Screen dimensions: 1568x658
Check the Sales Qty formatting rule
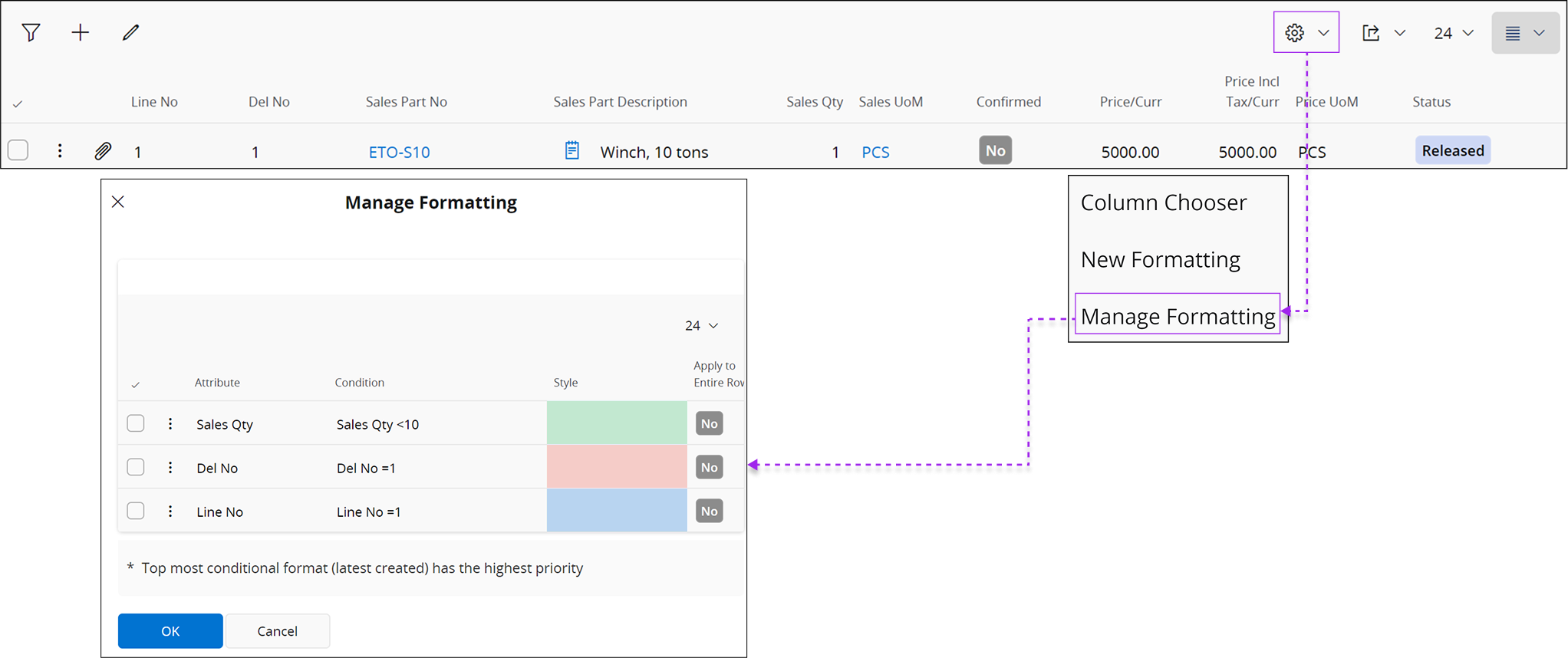(136, 423)
